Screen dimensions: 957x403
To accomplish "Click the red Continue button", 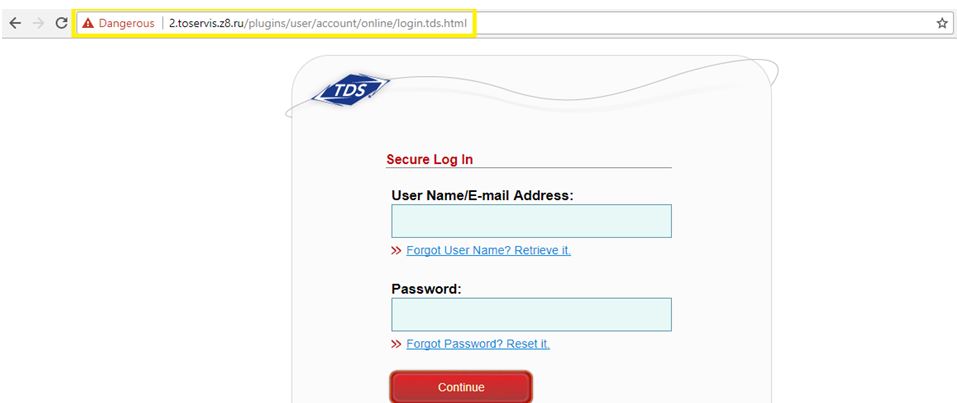I will (461, 387).
